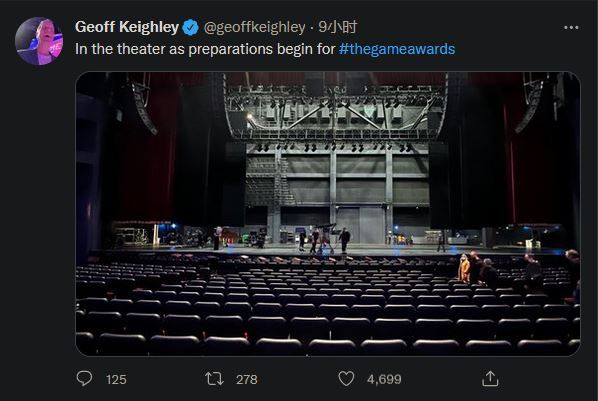
Task: Click the orange-jacketed person in the photo
Action: [464, 268]
